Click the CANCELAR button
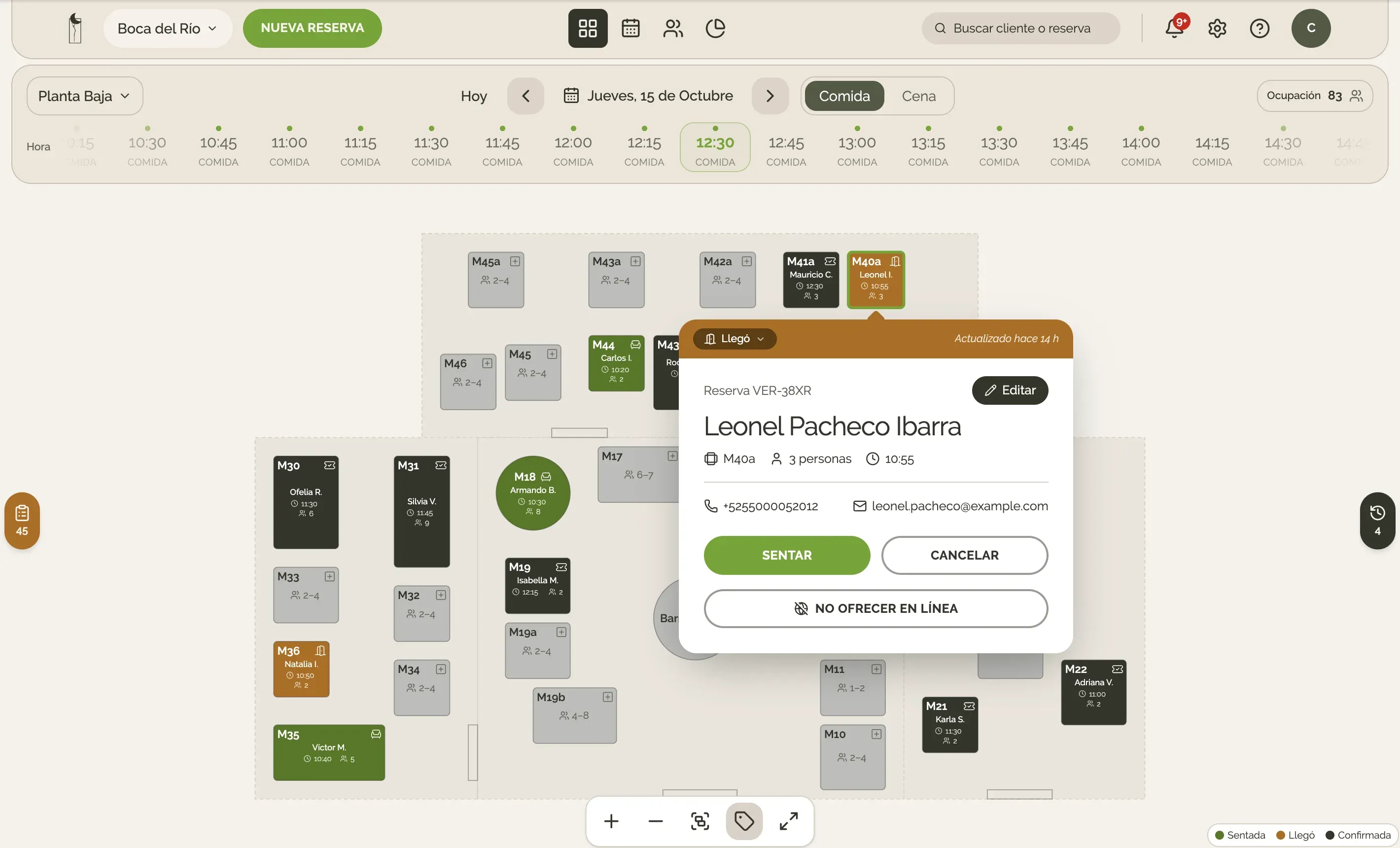Screen dimensions: 1400x848 (964, 555)
